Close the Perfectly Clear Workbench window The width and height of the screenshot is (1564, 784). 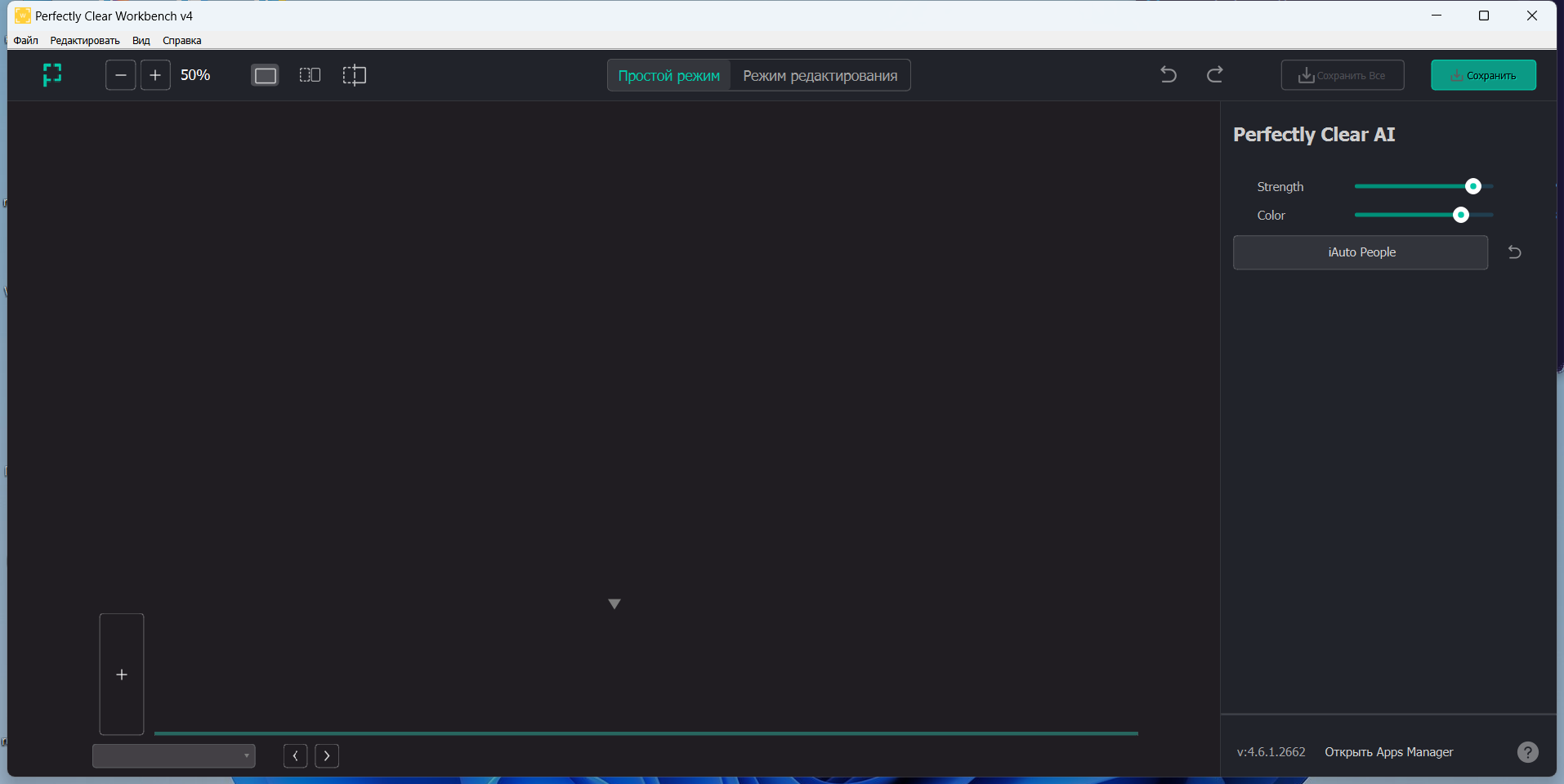[1532, 16]
